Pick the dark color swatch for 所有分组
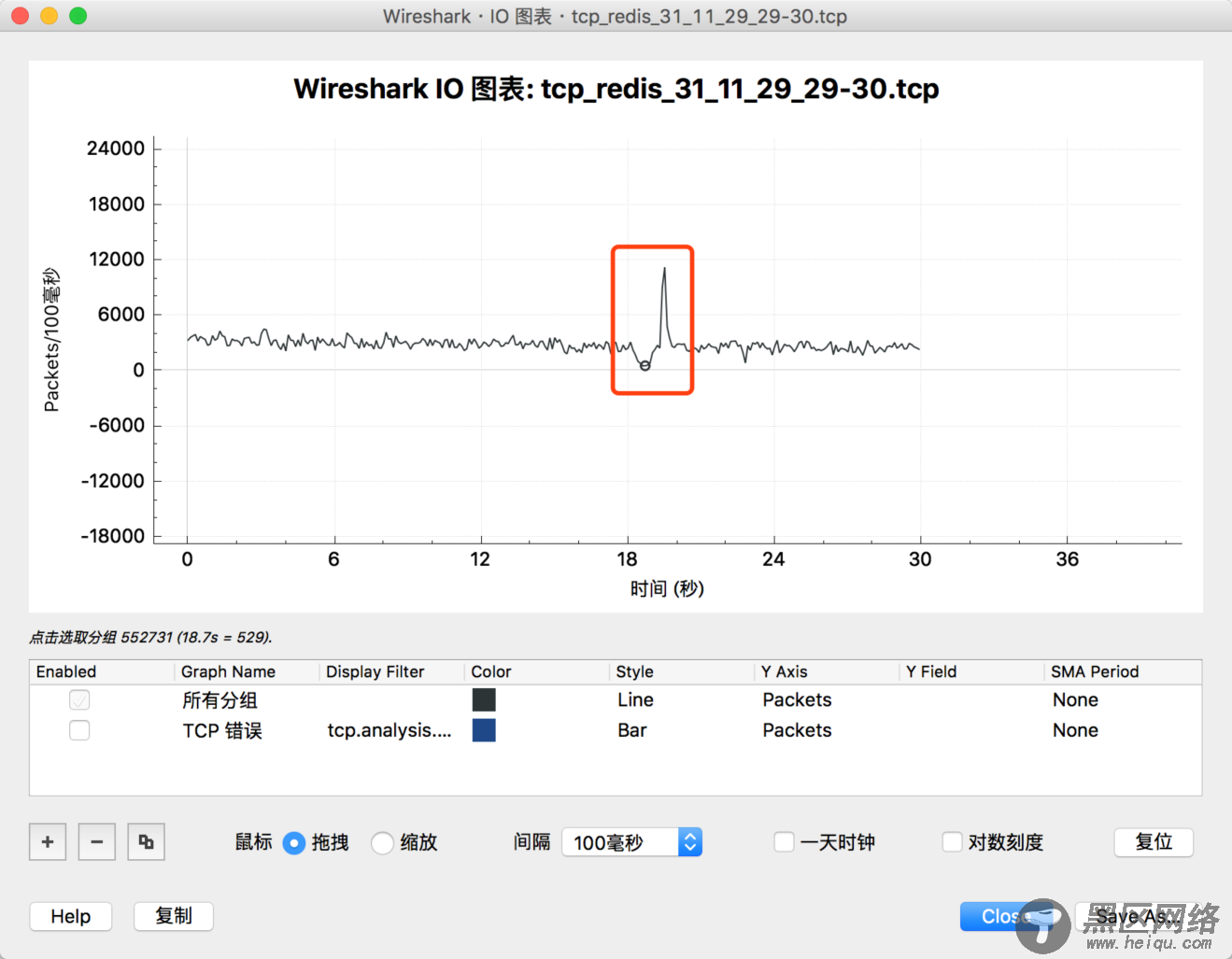The image size is (1232, 959). 484,699
